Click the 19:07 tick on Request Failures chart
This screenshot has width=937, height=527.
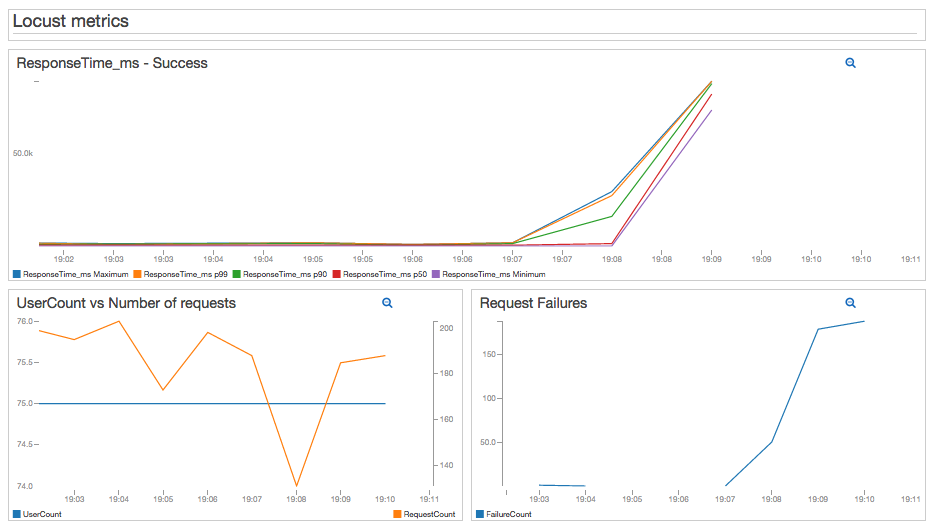(x=725, y=499)
